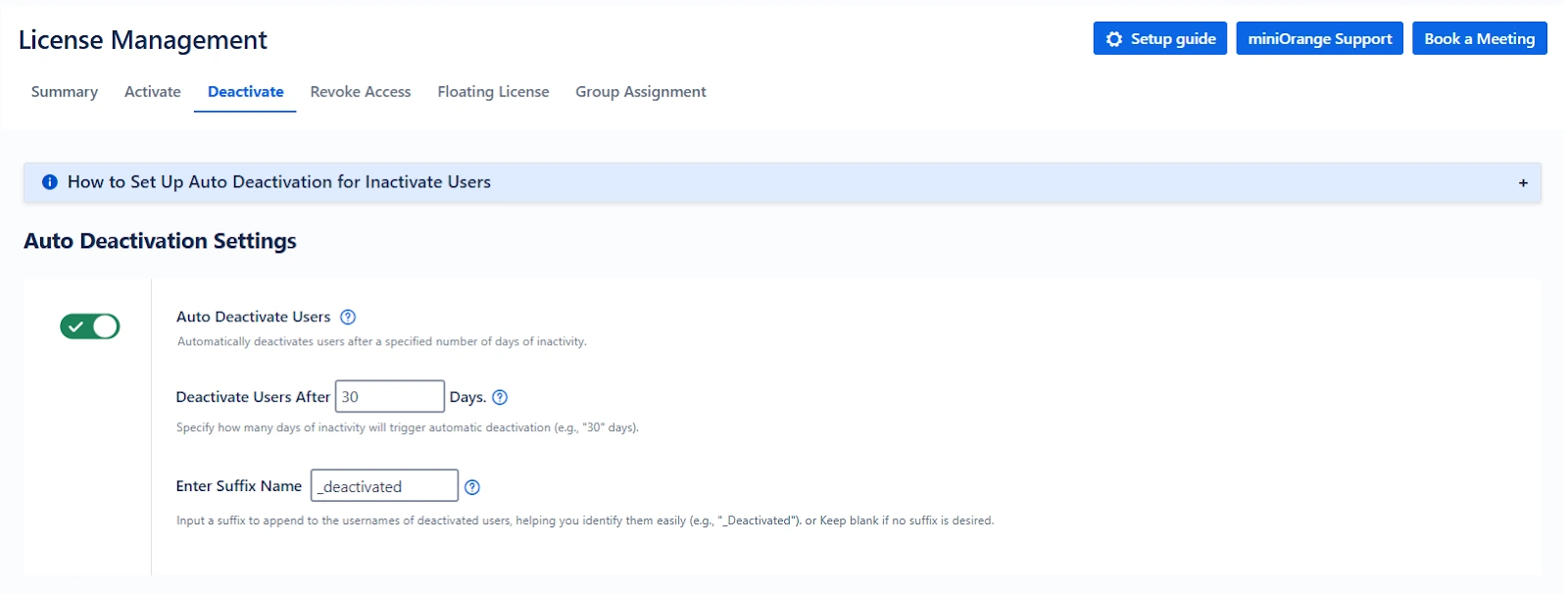Click the How to Set Up Auto Deactivation banner title

pos(278,182)
